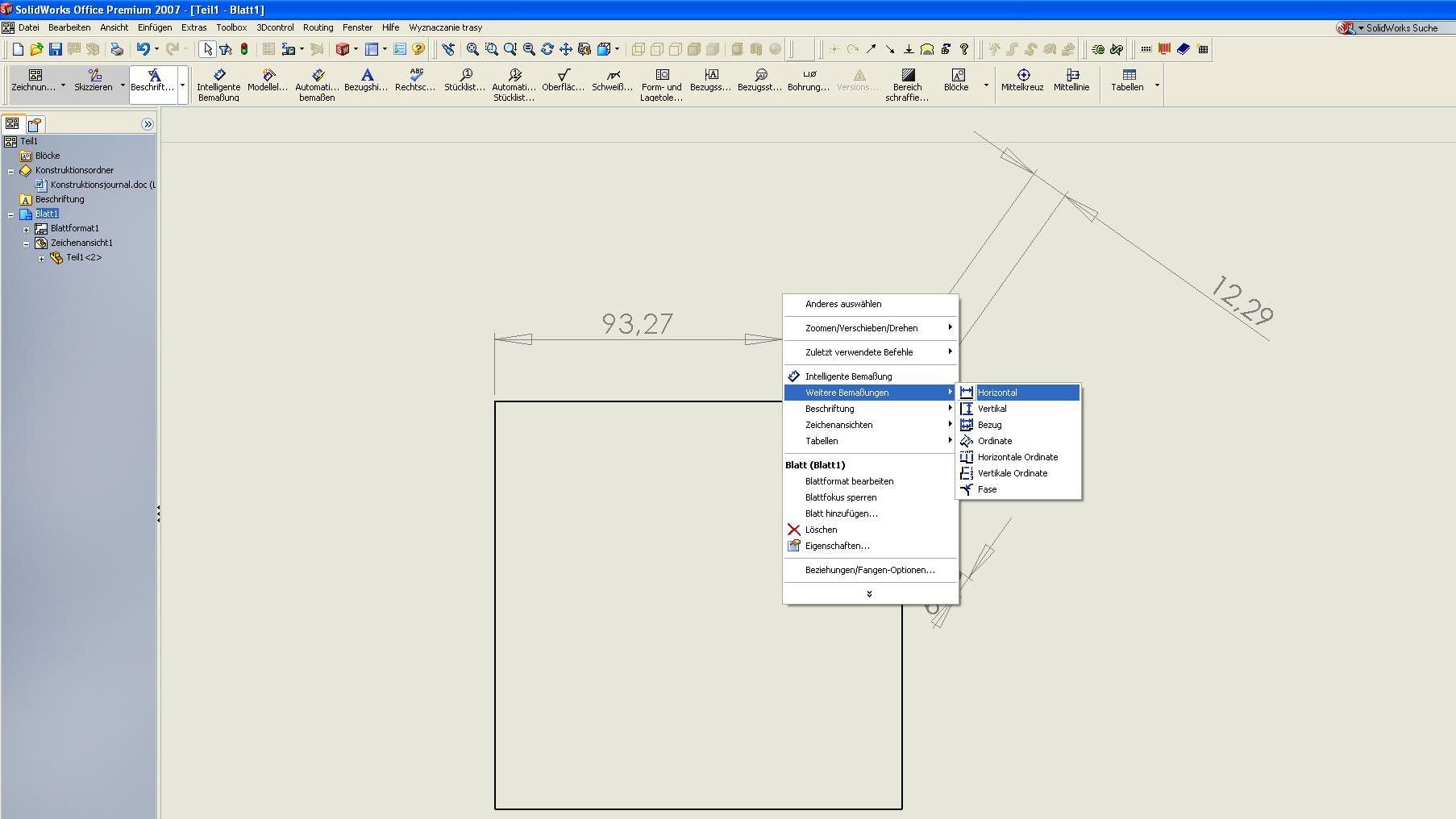Click the rotate view icon
Image resolution: width=1456 pixels, height=819 pixels.
(x=547, y=49)
